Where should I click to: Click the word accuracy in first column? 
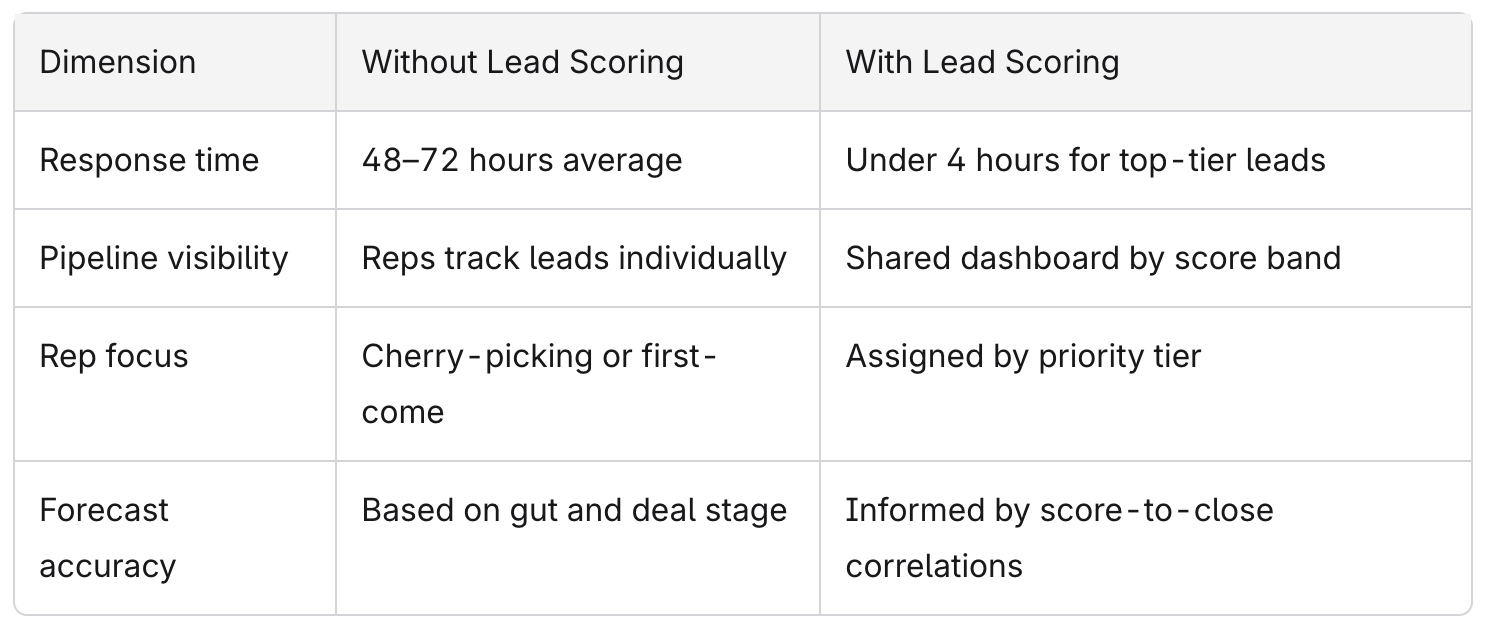(107, 566)
